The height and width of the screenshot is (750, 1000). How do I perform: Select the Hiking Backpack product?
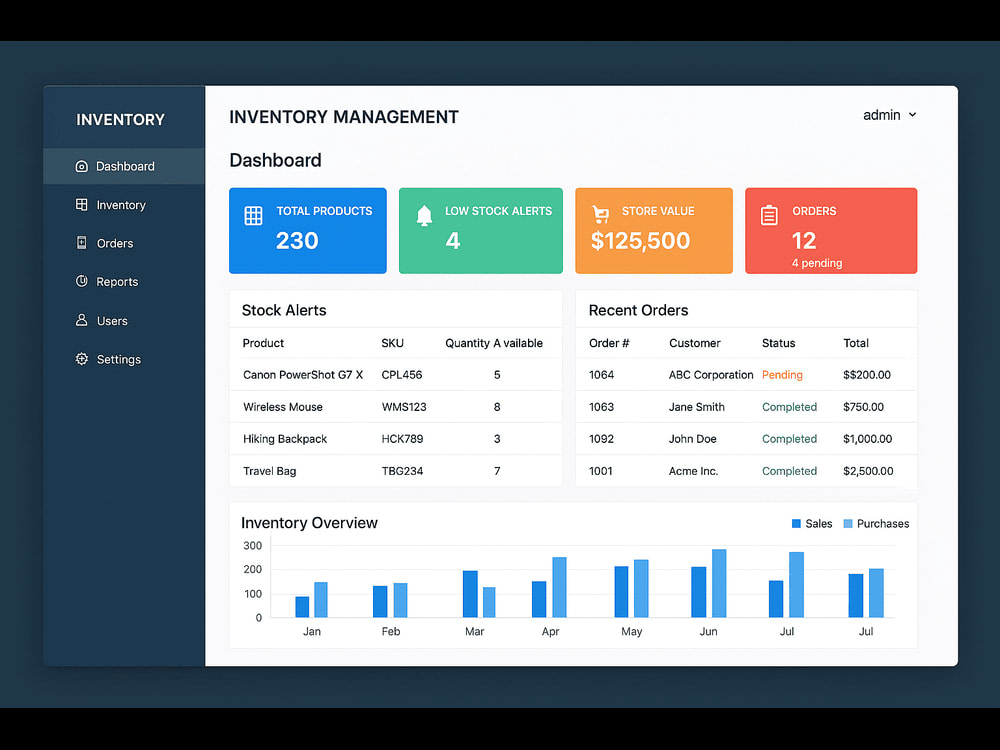pos(284,439)
